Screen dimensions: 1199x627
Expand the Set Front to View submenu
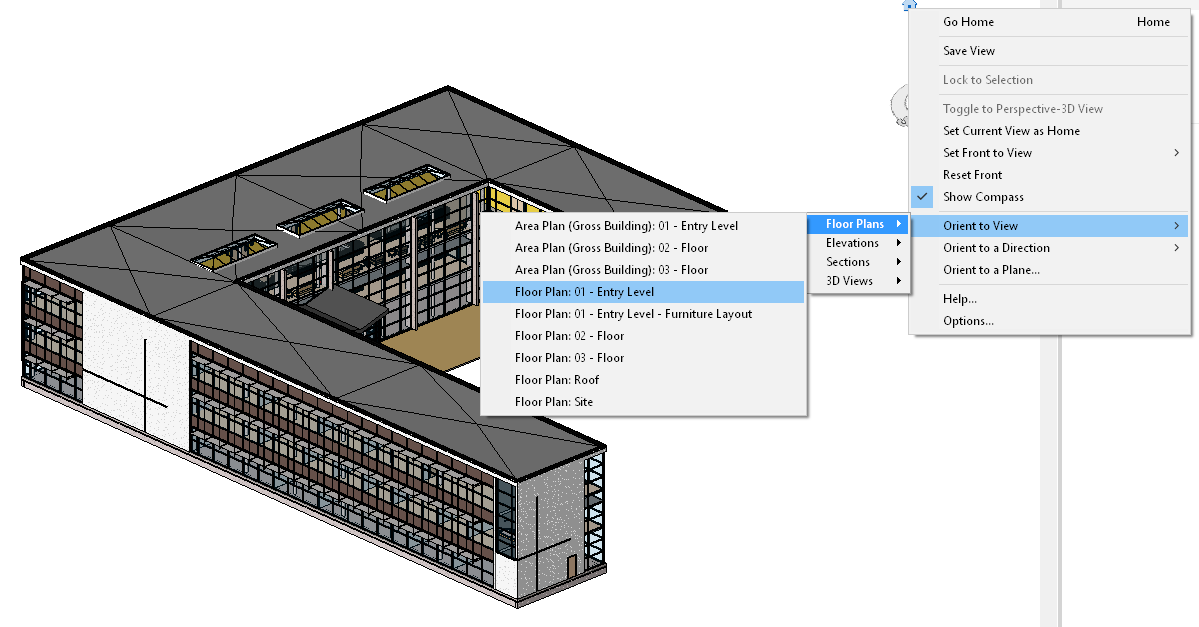click(985, 152)
